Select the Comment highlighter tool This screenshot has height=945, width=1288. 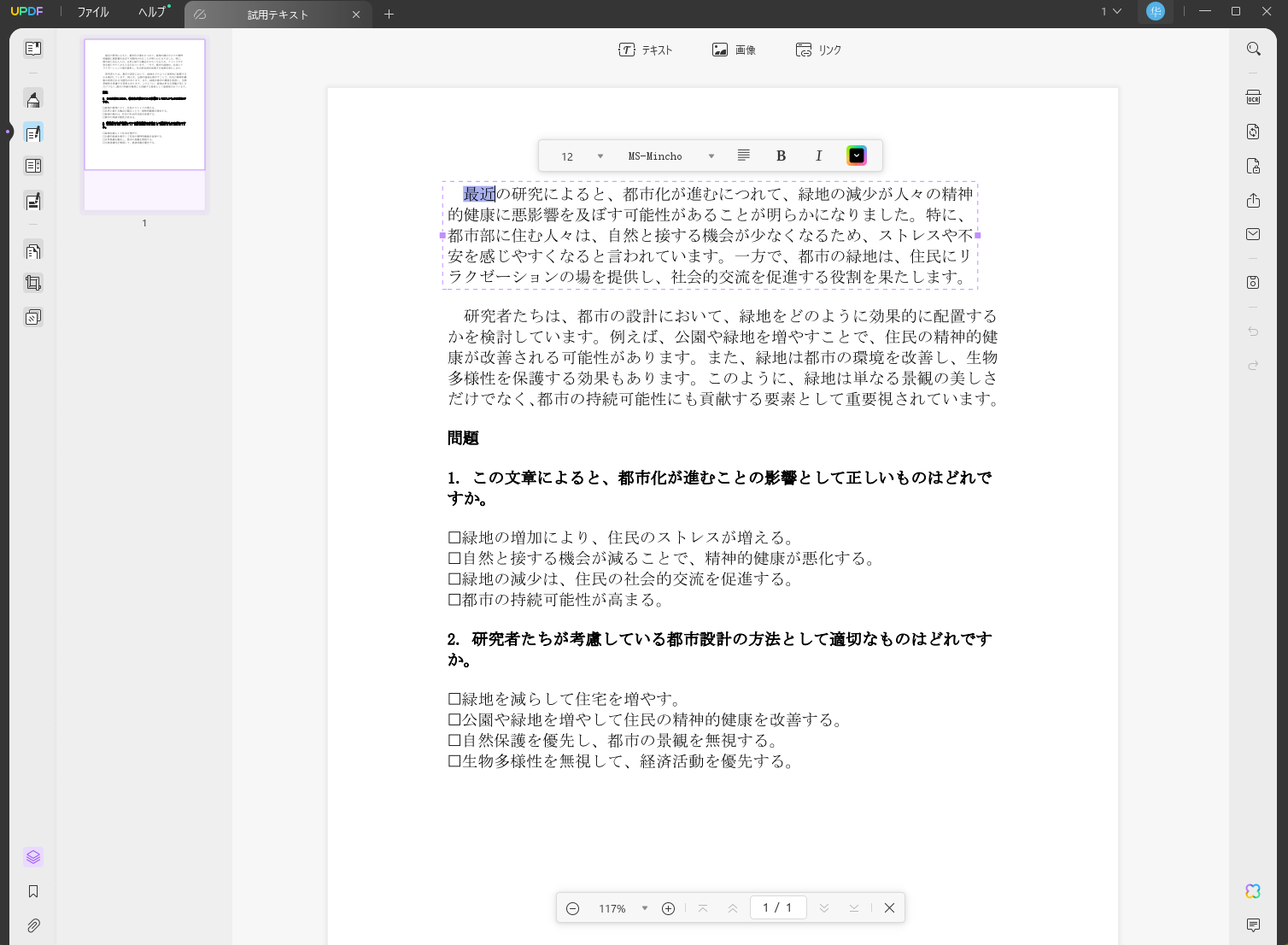pyautogui.click(x=33, y=99)
